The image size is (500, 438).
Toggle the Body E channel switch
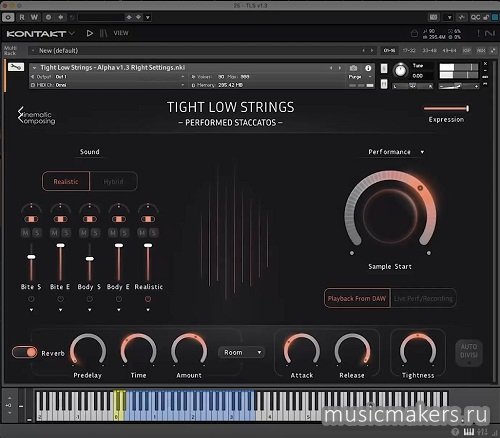point(119,219)
